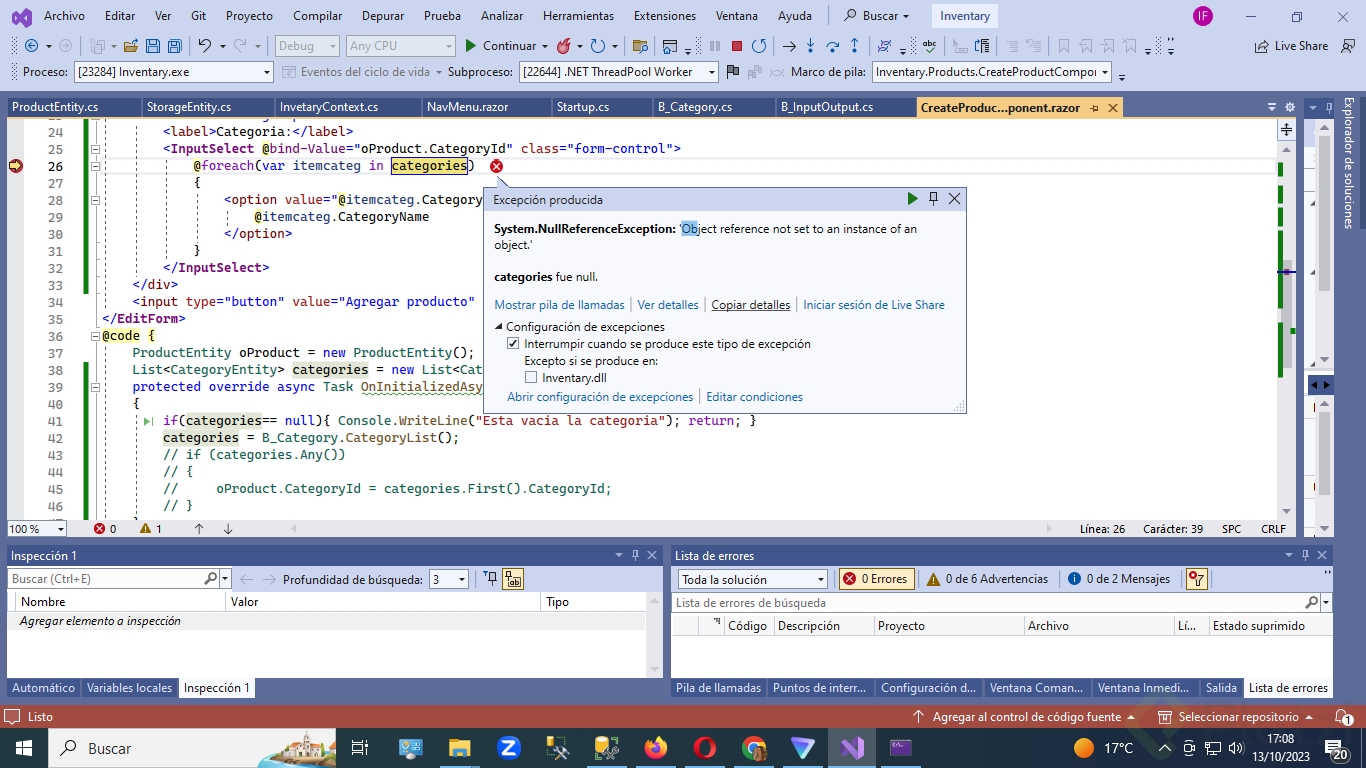1366x768 pixels.
Task: Click the 'Ver detalles' link
Action: click(x=667, y=305)
